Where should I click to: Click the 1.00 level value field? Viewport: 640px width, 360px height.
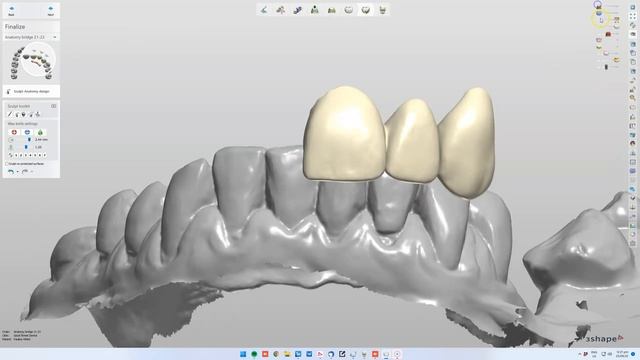pyautogui.click(x=39, y=147)
